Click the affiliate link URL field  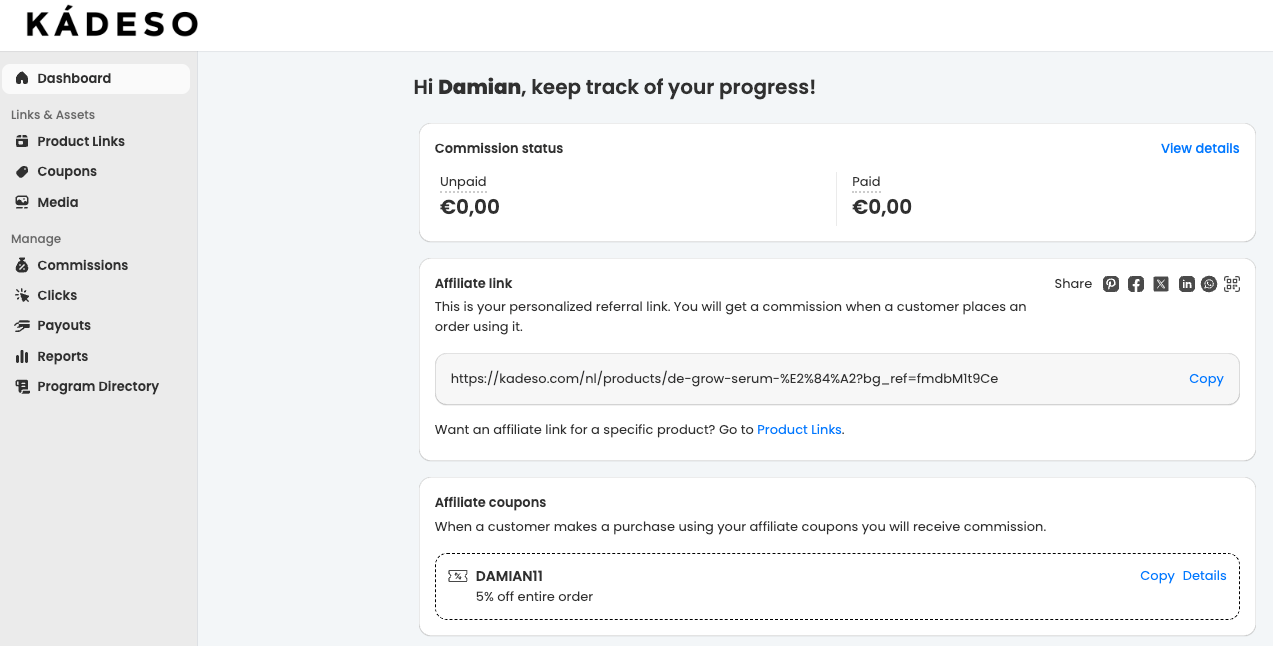coord(837,379)
